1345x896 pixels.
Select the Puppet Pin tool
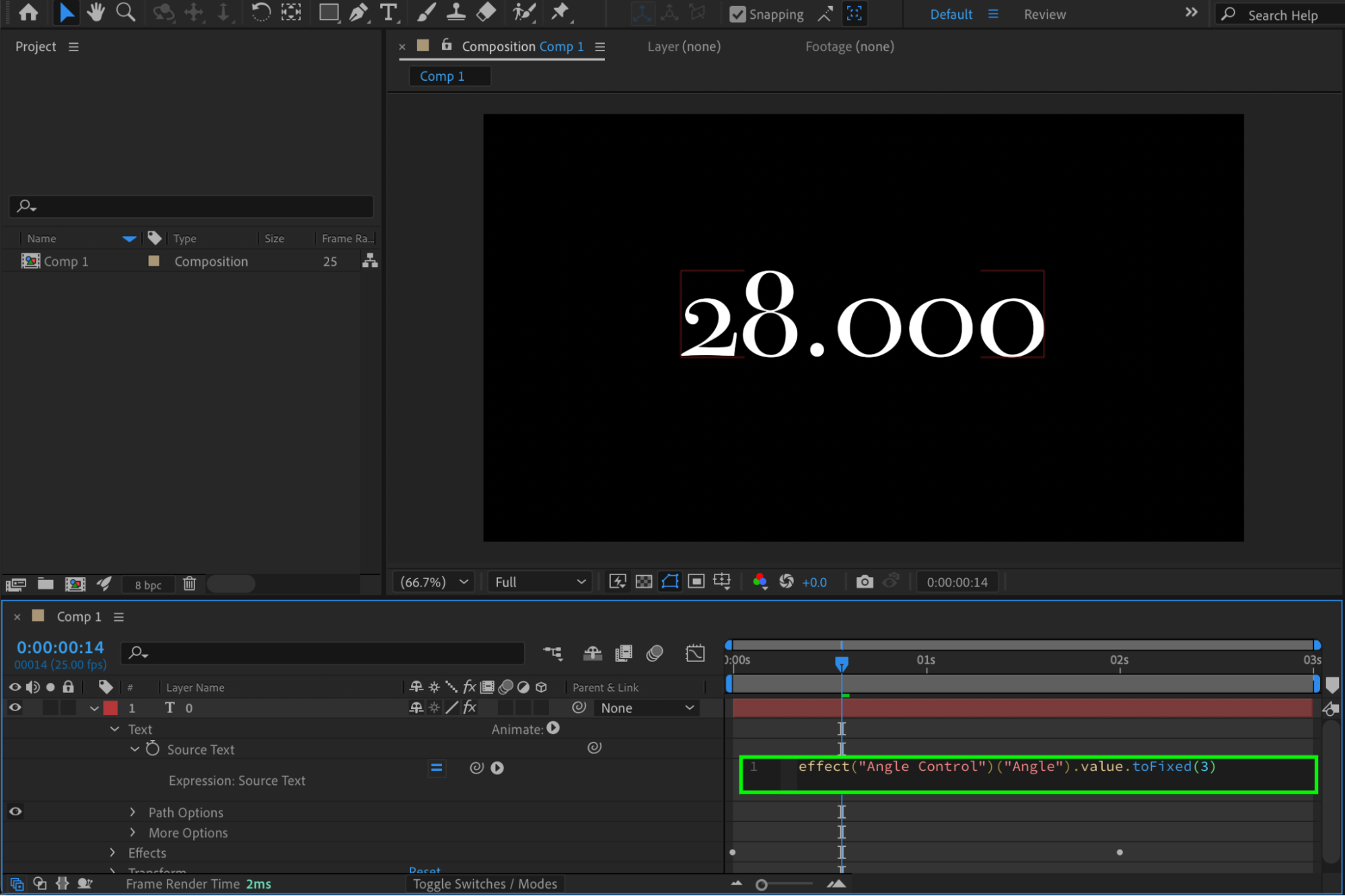(560, 12)
